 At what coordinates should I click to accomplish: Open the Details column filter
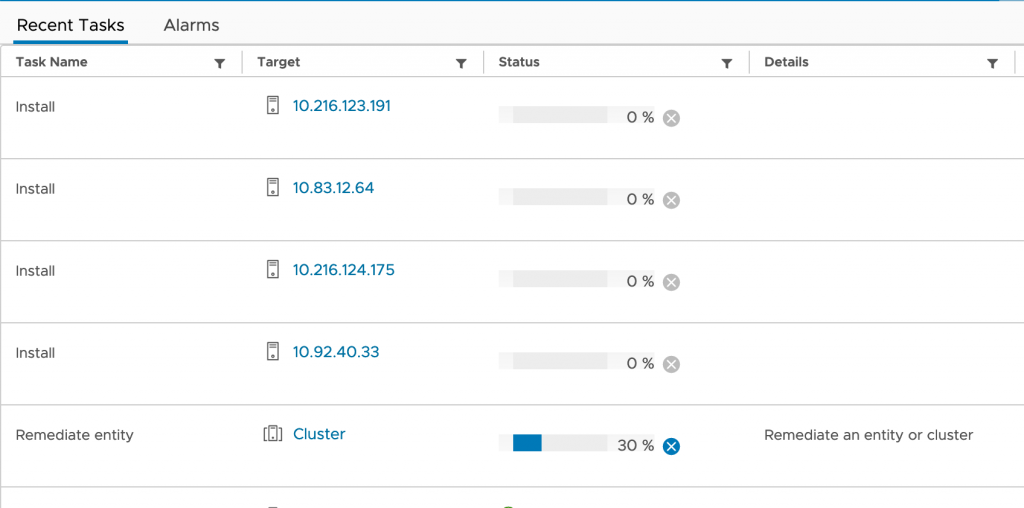(x=992, y=63)
